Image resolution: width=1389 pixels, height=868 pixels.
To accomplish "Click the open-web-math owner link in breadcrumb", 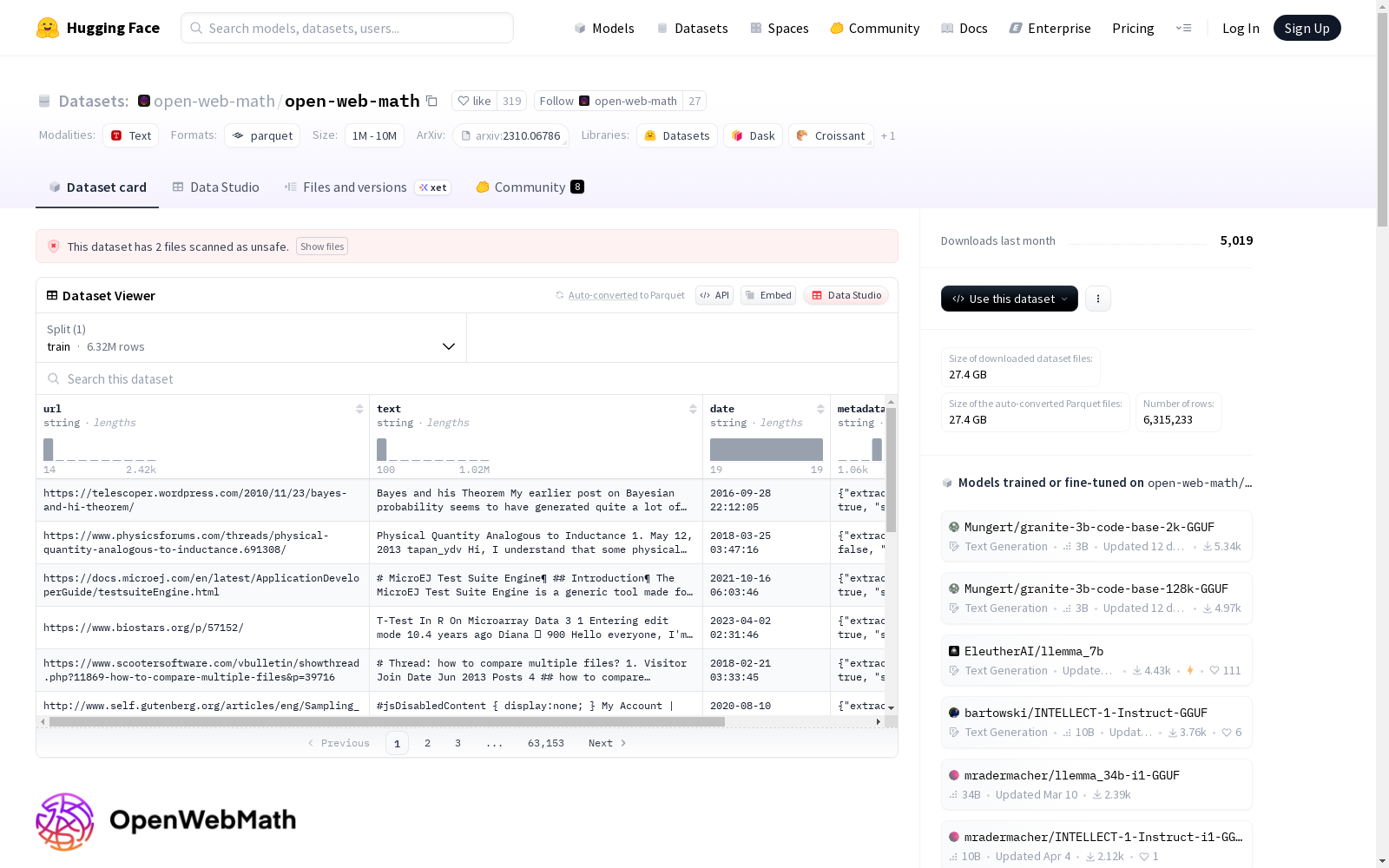I will coord(214,101).
